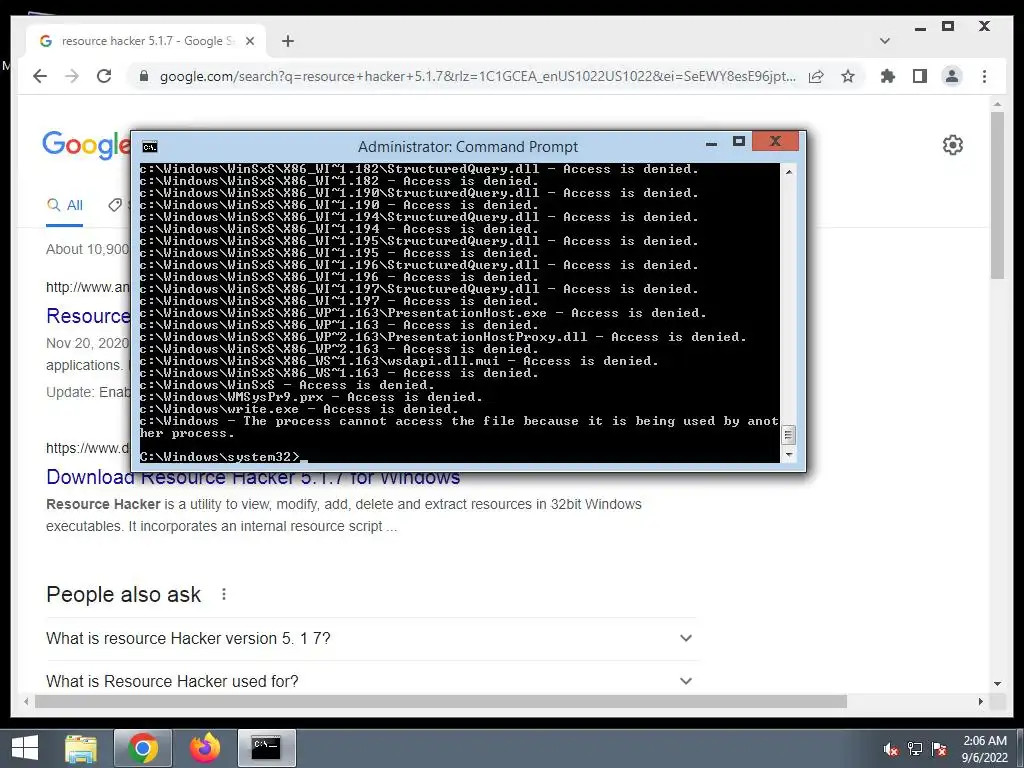Screen dimensions: 1024x768
Task: Click the Chrome forward arrow
Action: click(72, 76)
